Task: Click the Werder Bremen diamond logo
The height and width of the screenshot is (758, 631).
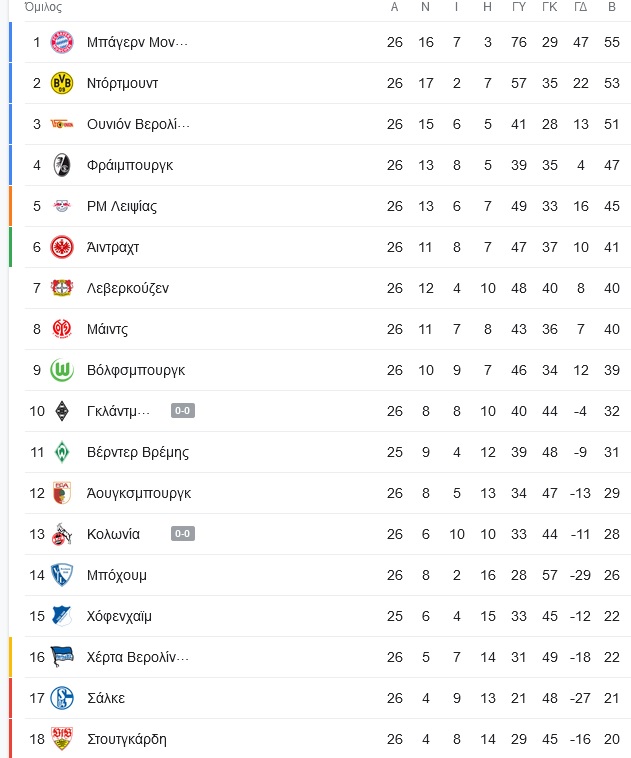Action: 62,452
